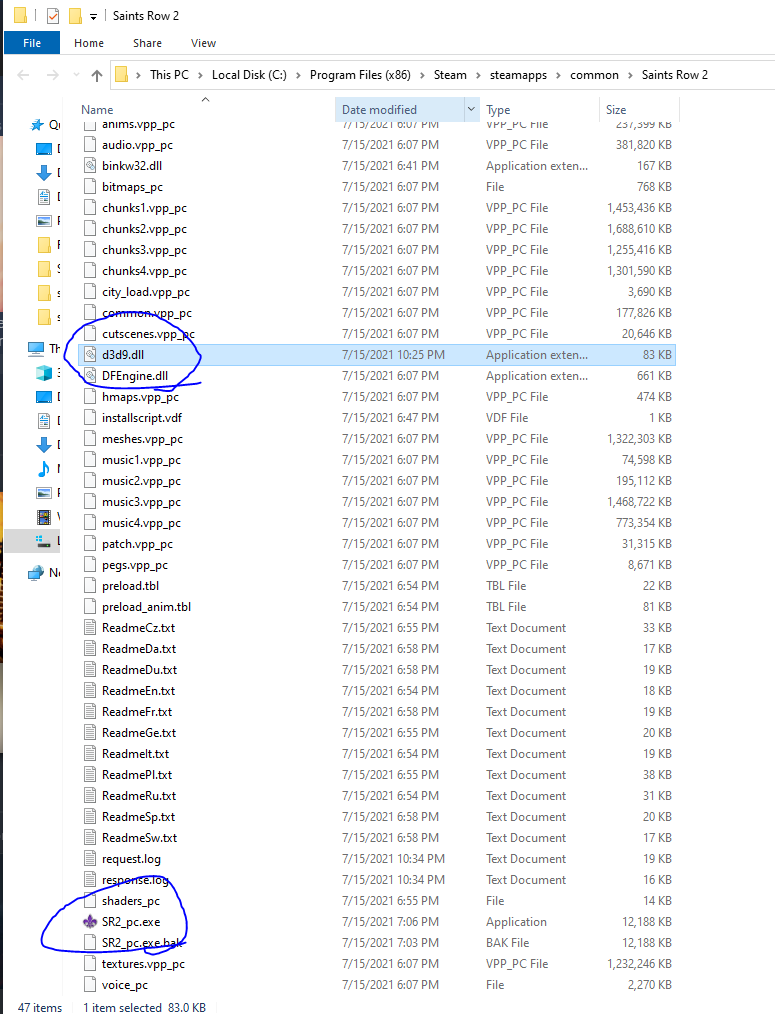The width and height of the screenshot is (775, 1014).
Task: Navigate to steamapps in address bar
Action: pos(518,75)
